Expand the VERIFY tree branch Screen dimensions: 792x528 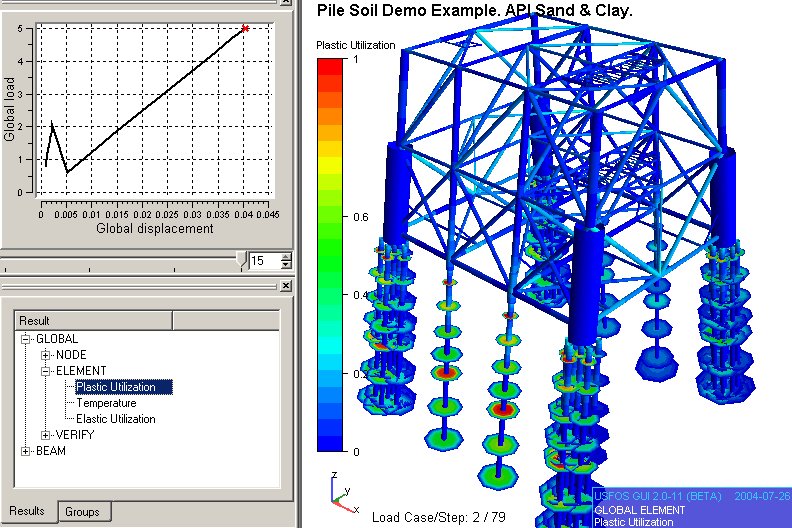(x=46, y=435)
